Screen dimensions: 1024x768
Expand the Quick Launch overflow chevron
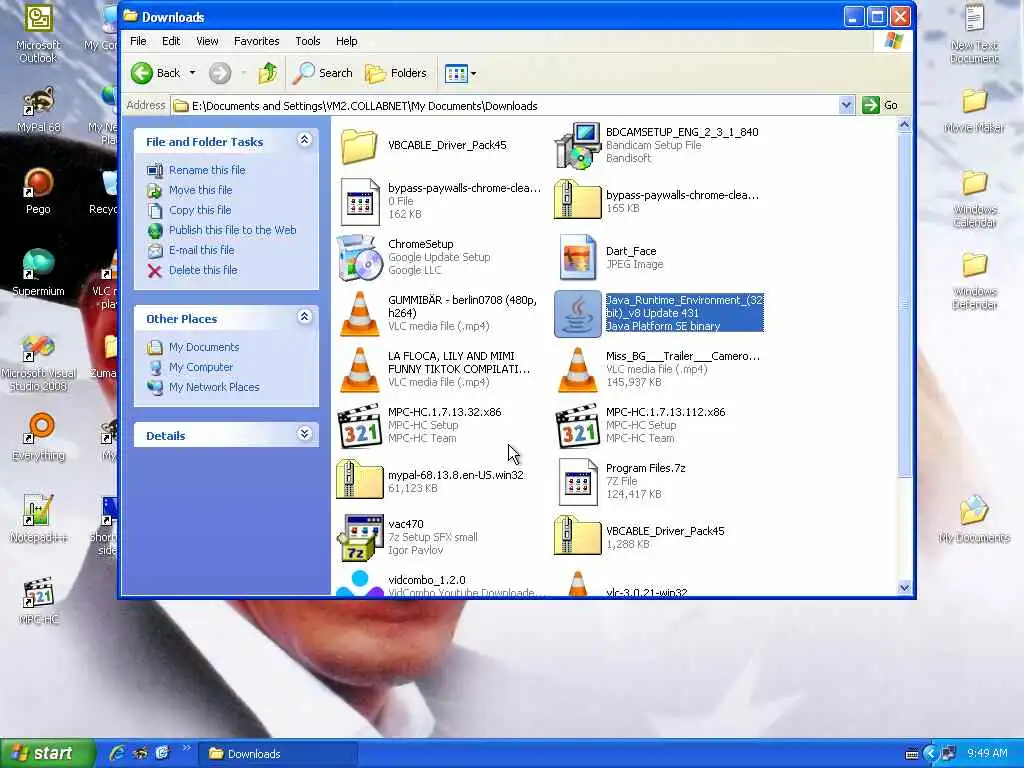[186, 748]
